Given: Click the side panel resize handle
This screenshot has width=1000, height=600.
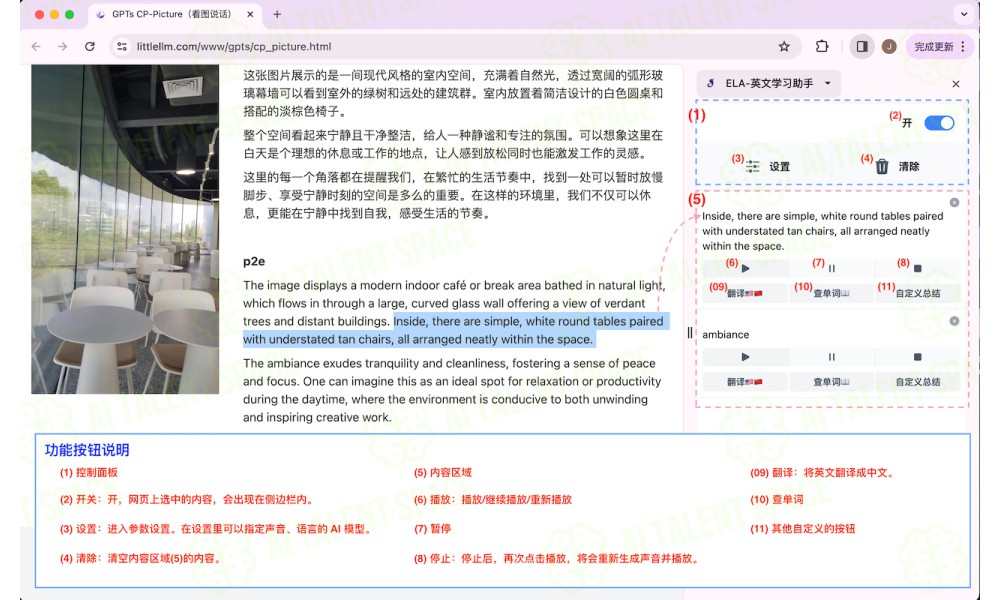Looking at the screenshot, I should tap(689, 333).
